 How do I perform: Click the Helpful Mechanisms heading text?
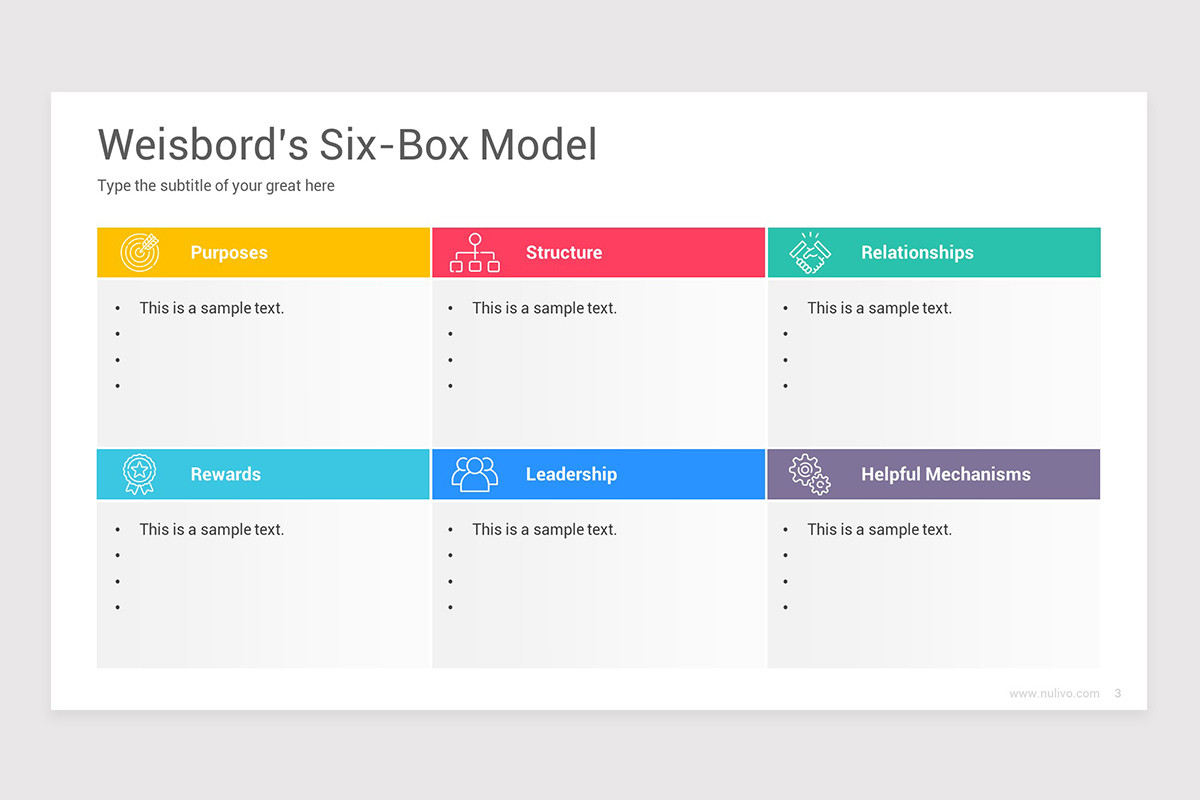coord(946,475)
